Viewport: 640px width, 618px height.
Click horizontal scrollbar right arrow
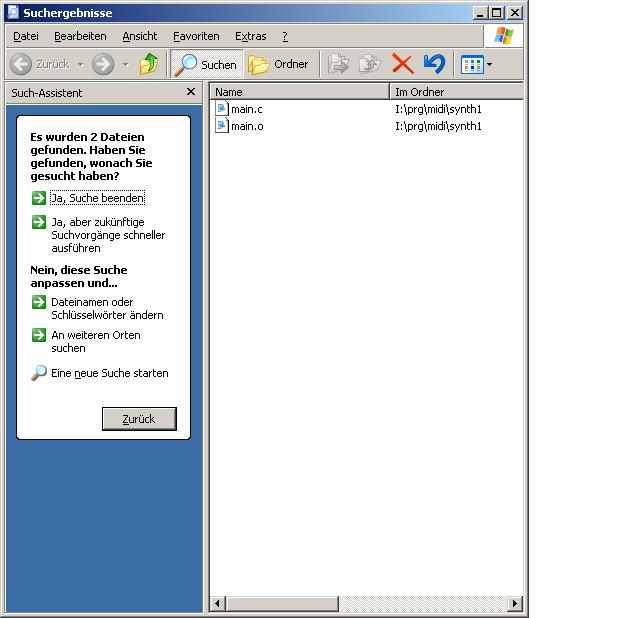click(x=515, y=603)
